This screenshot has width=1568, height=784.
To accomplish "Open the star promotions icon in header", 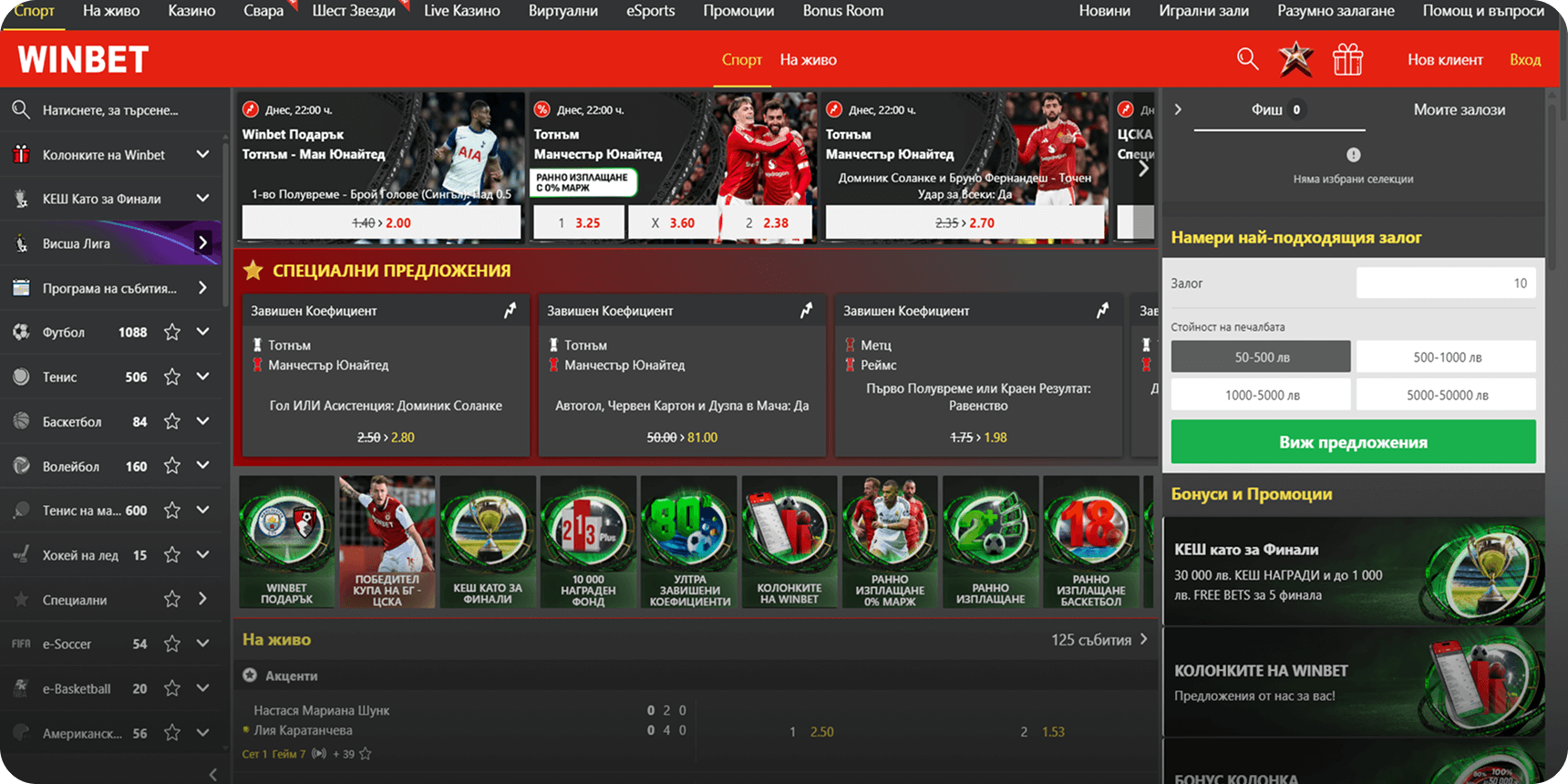I will click(x=1295, y=60).
